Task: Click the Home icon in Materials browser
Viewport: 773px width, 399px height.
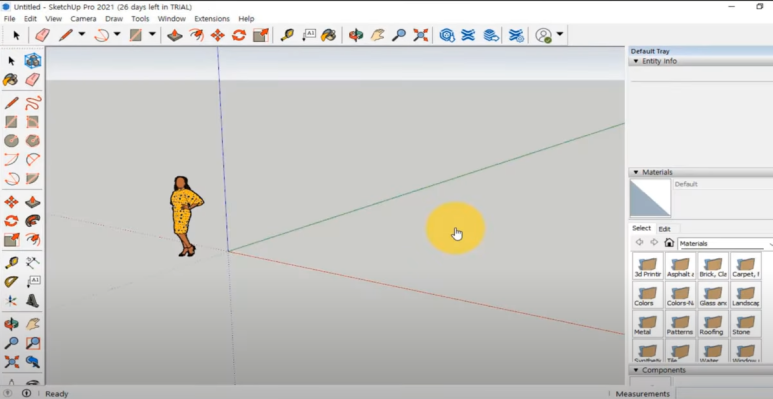Action: click(669, 243)
